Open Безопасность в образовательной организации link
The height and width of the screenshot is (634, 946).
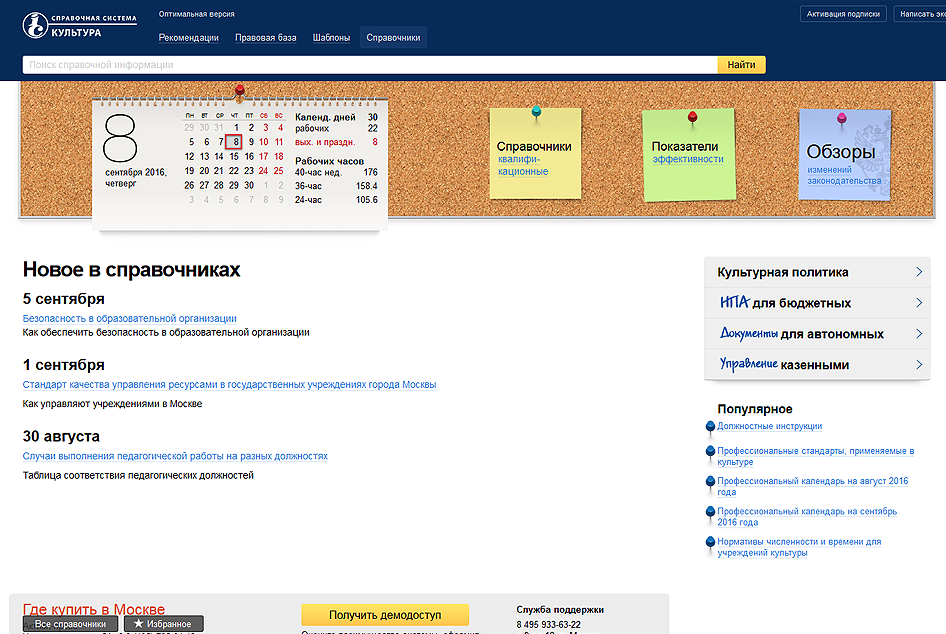point(130,318)
